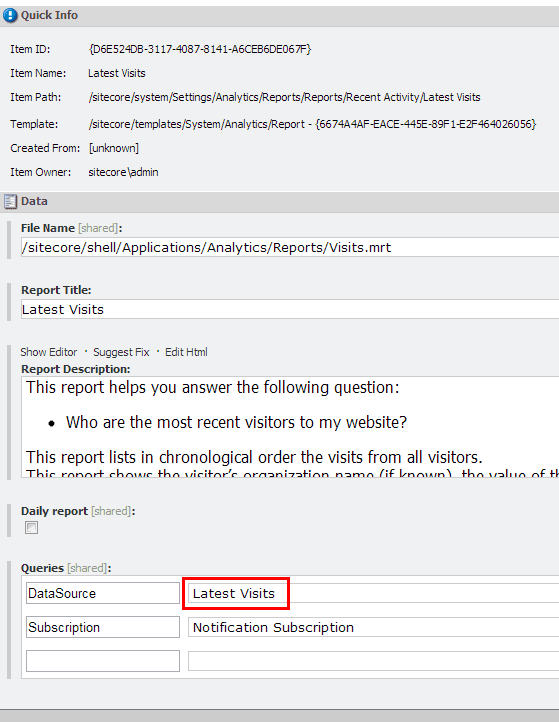The image size is (559, 722).
Task: Click the DataSource query name field
Action: (103, 593)
